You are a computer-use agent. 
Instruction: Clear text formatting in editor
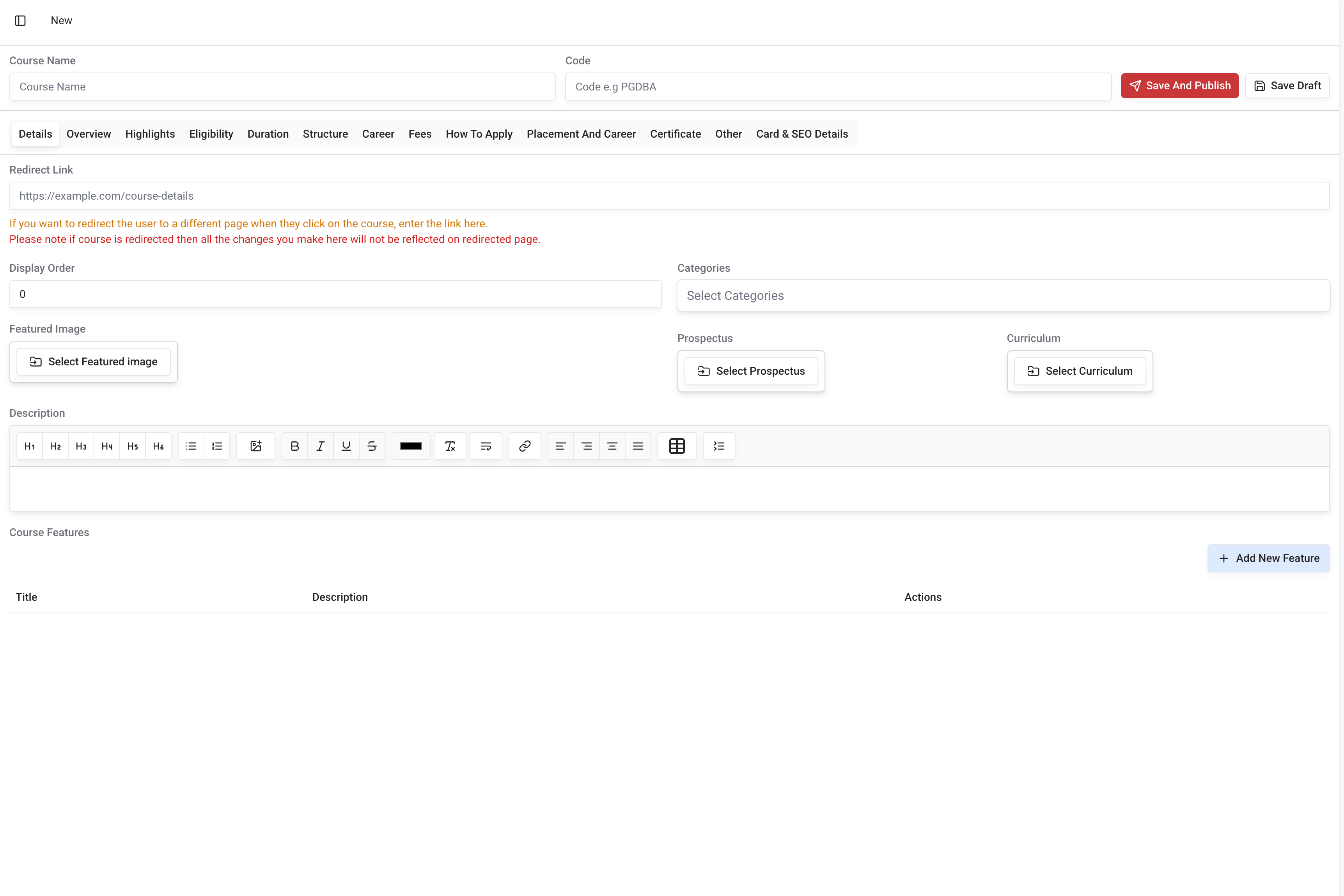(x=450, y=446)
